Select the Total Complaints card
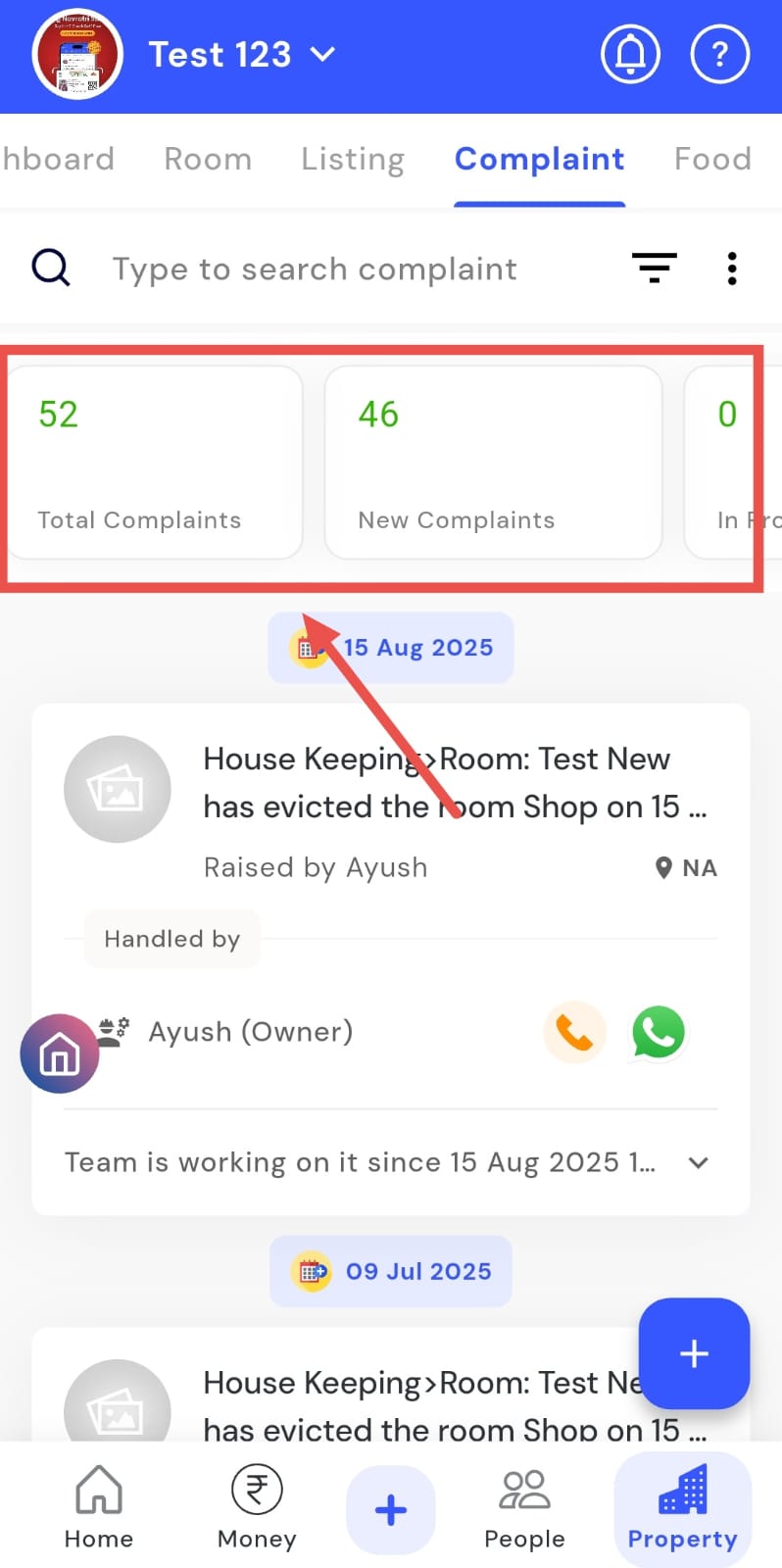 pyautogui.click(x=155, y=463)
